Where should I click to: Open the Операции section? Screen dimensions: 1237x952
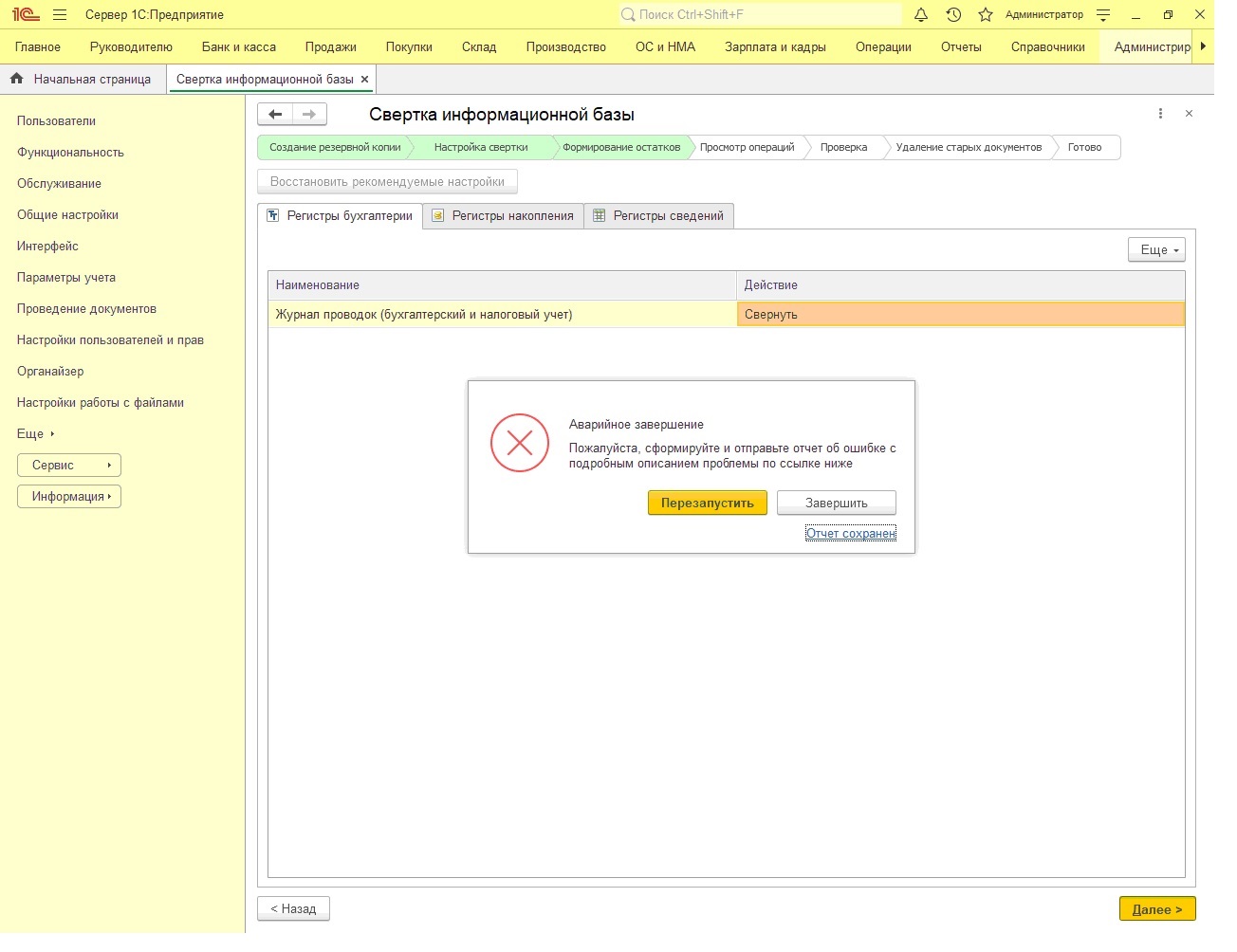(x=883, y=46)
